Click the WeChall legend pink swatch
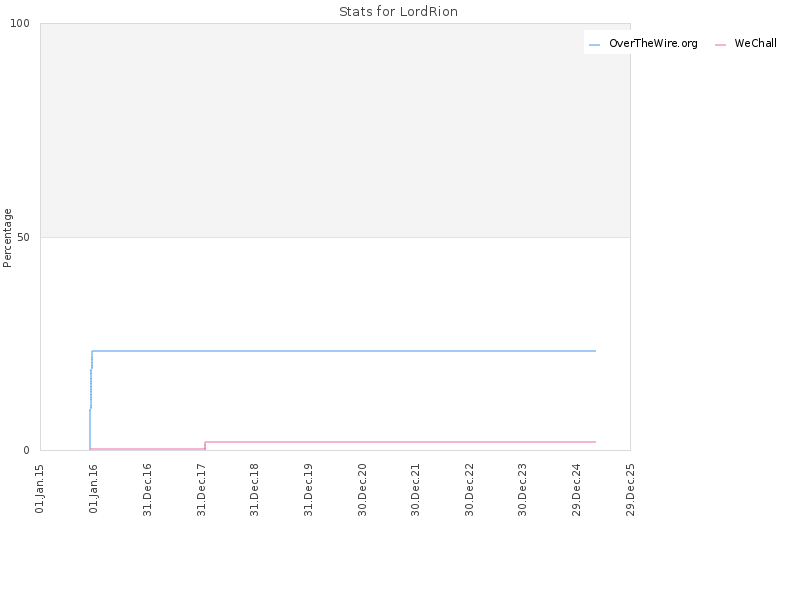The height and width of the screenshot is (600, 800). click(x=720, y=45)
